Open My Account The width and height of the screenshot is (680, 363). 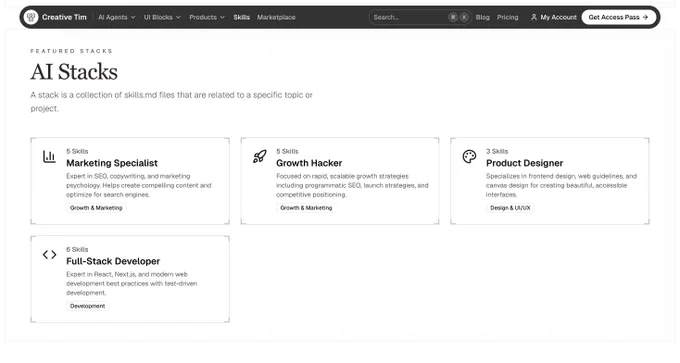coord(558,17)
